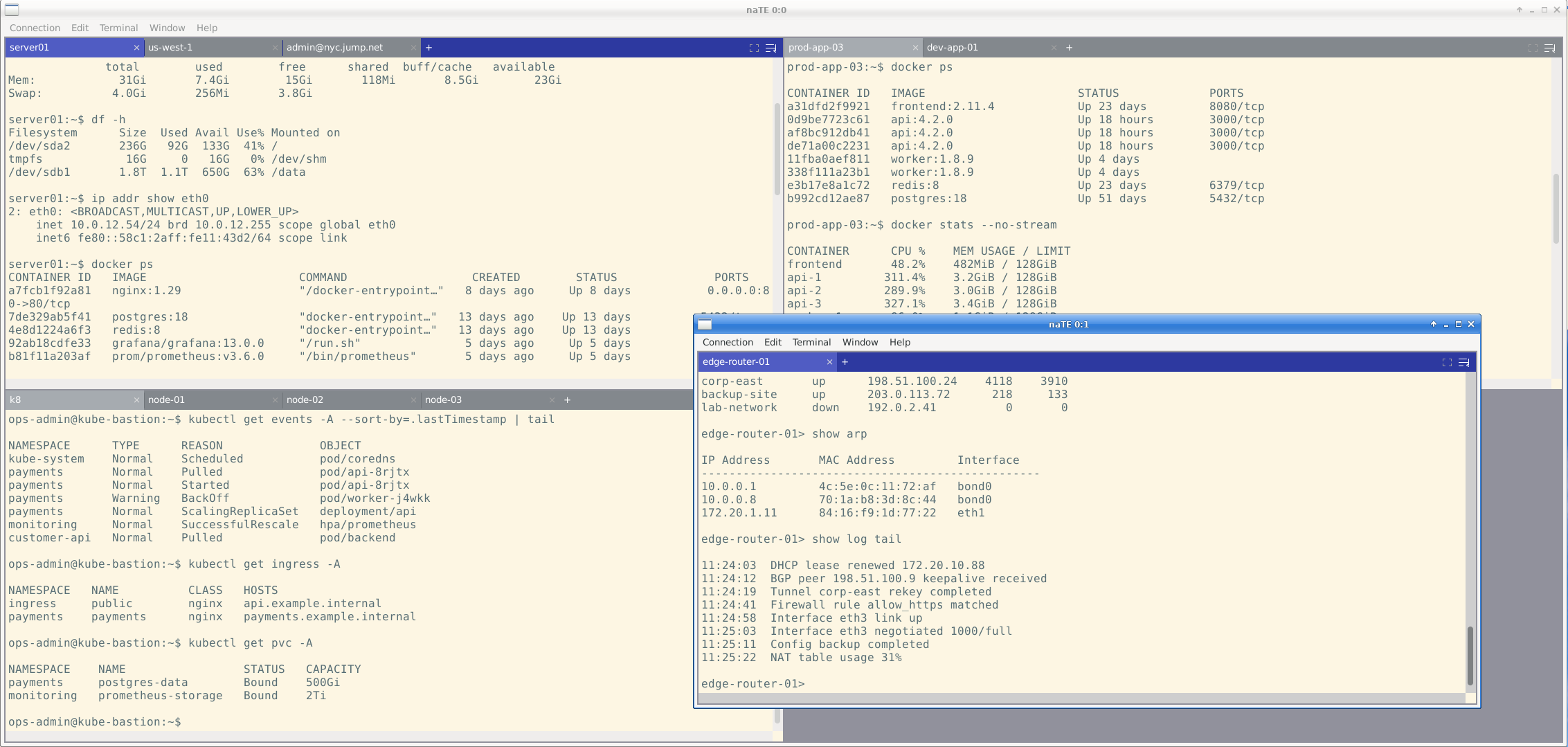This screenshot has width=1568, height=747.
Task: Open window menu icon of naTE 0:0
Action: (x=12, y=10)
